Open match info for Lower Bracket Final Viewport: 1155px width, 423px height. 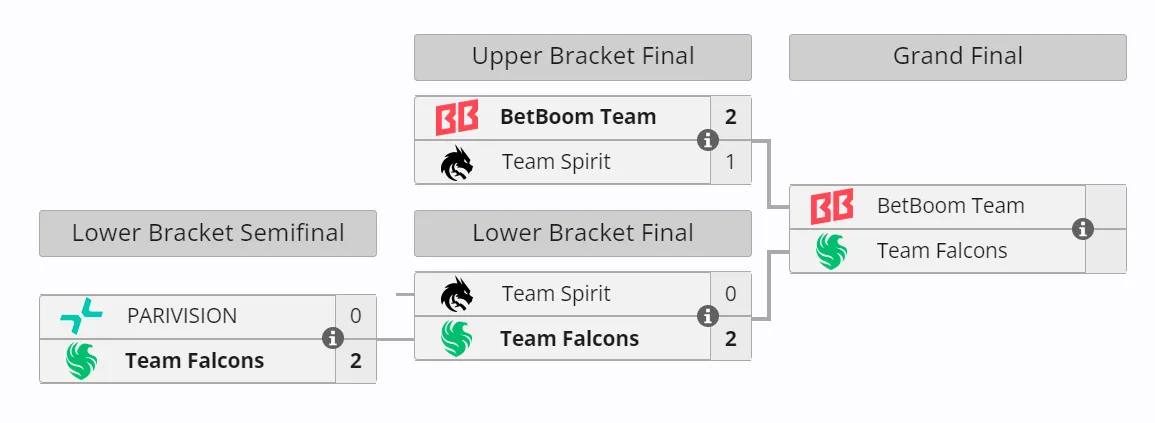[x=708, y=316]
